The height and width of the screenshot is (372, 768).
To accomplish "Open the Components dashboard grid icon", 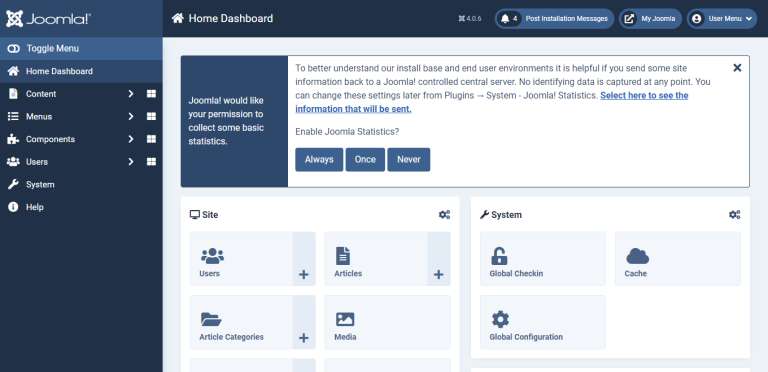I will (x=151, y=139).
